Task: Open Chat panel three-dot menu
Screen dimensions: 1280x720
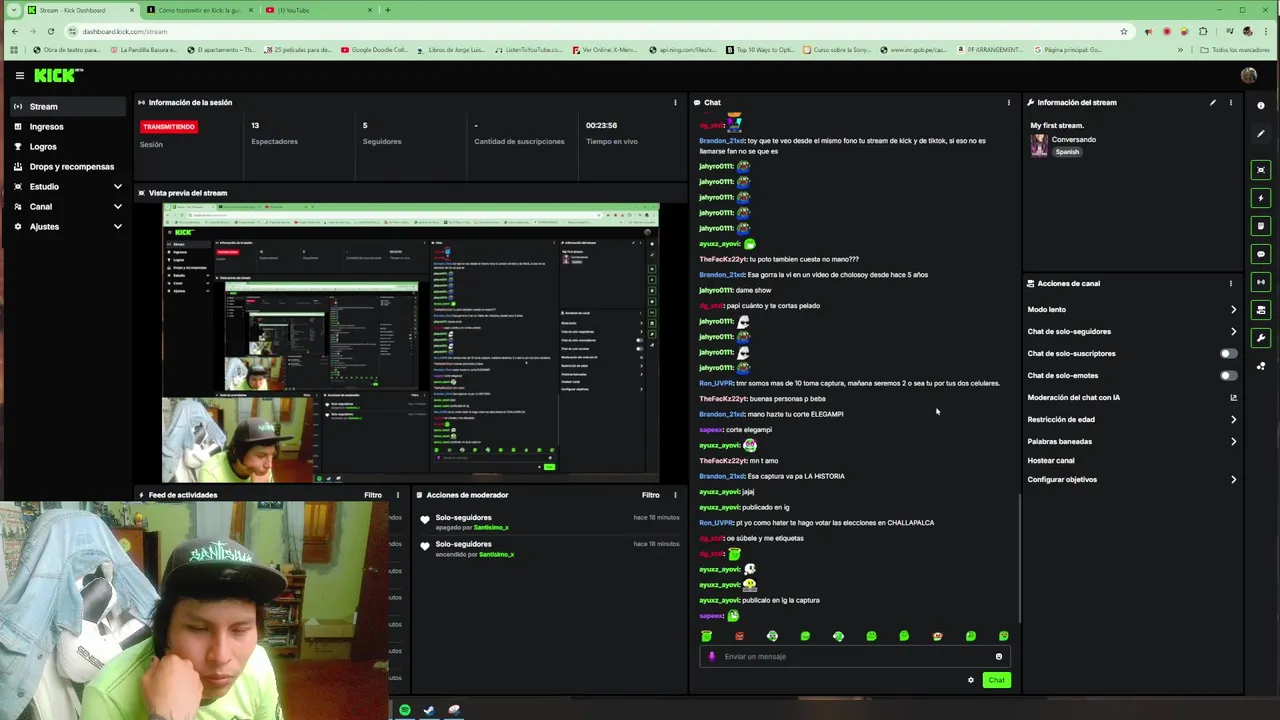Action: (1008, 102)
